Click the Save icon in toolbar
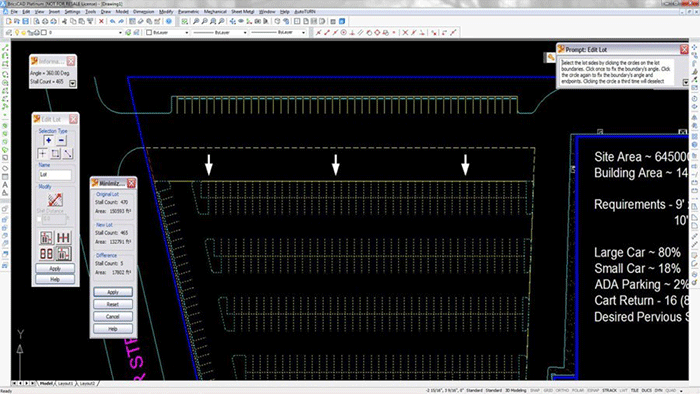The width and height of the screenshot is (700, 394). (25, 21)
